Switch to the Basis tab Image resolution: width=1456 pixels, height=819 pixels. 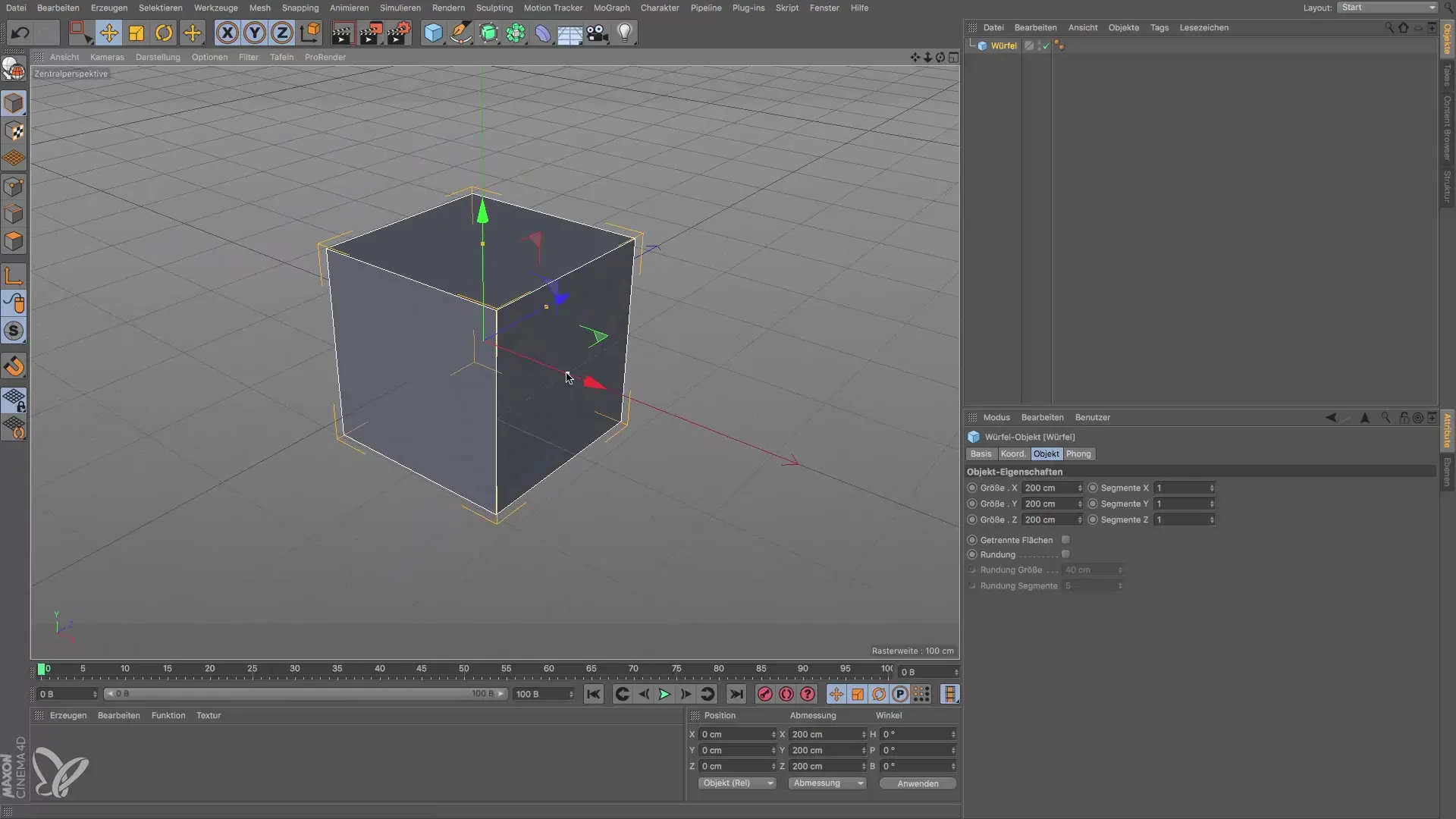click(981, 453)
